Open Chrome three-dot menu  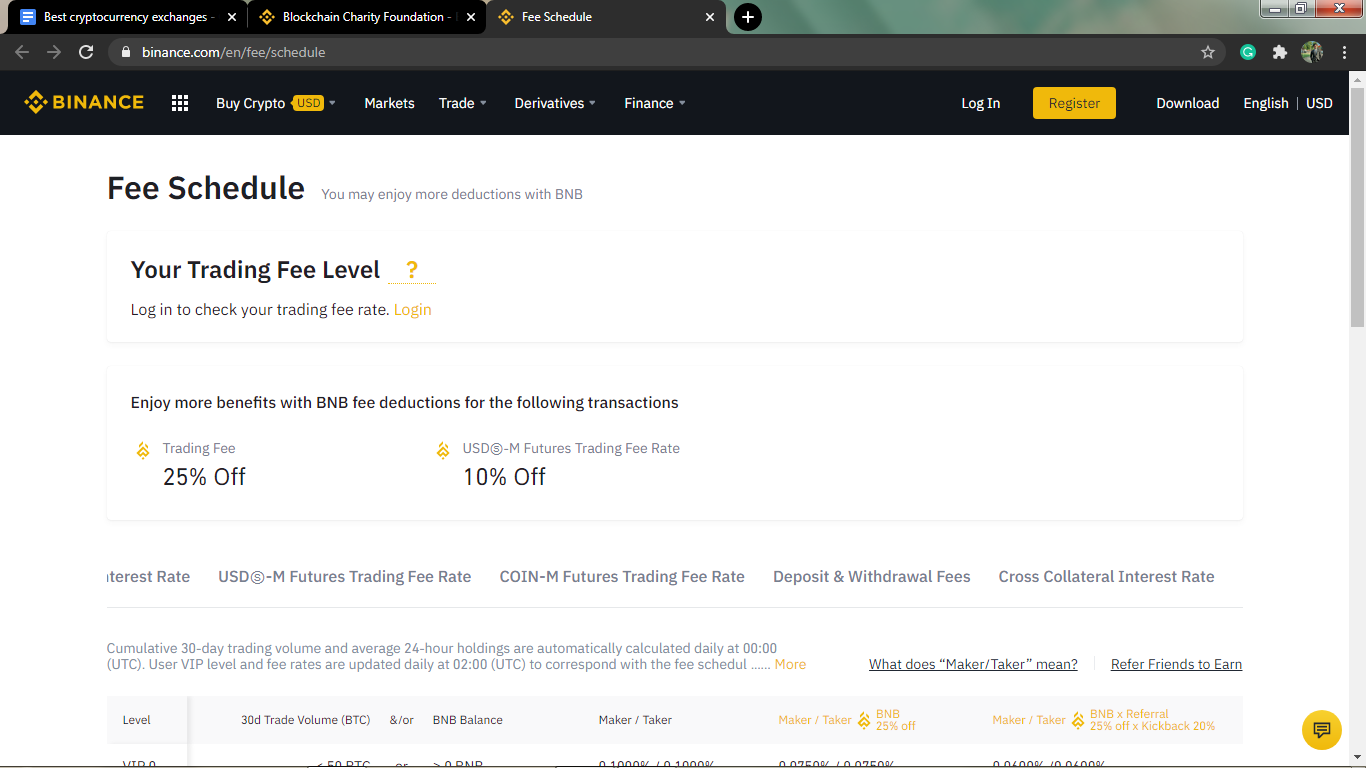(1344, 52)
